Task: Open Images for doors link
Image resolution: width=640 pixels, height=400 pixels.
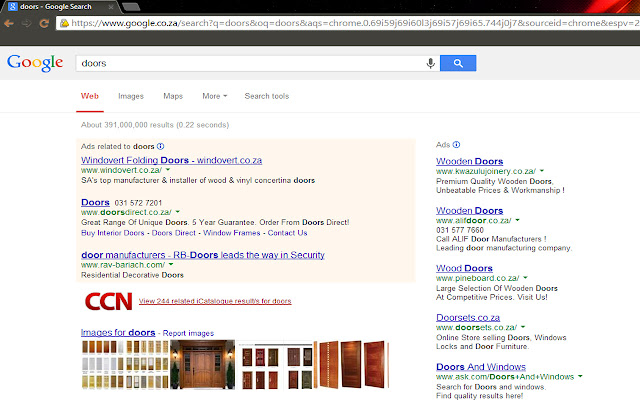Action: pos(118,333)
